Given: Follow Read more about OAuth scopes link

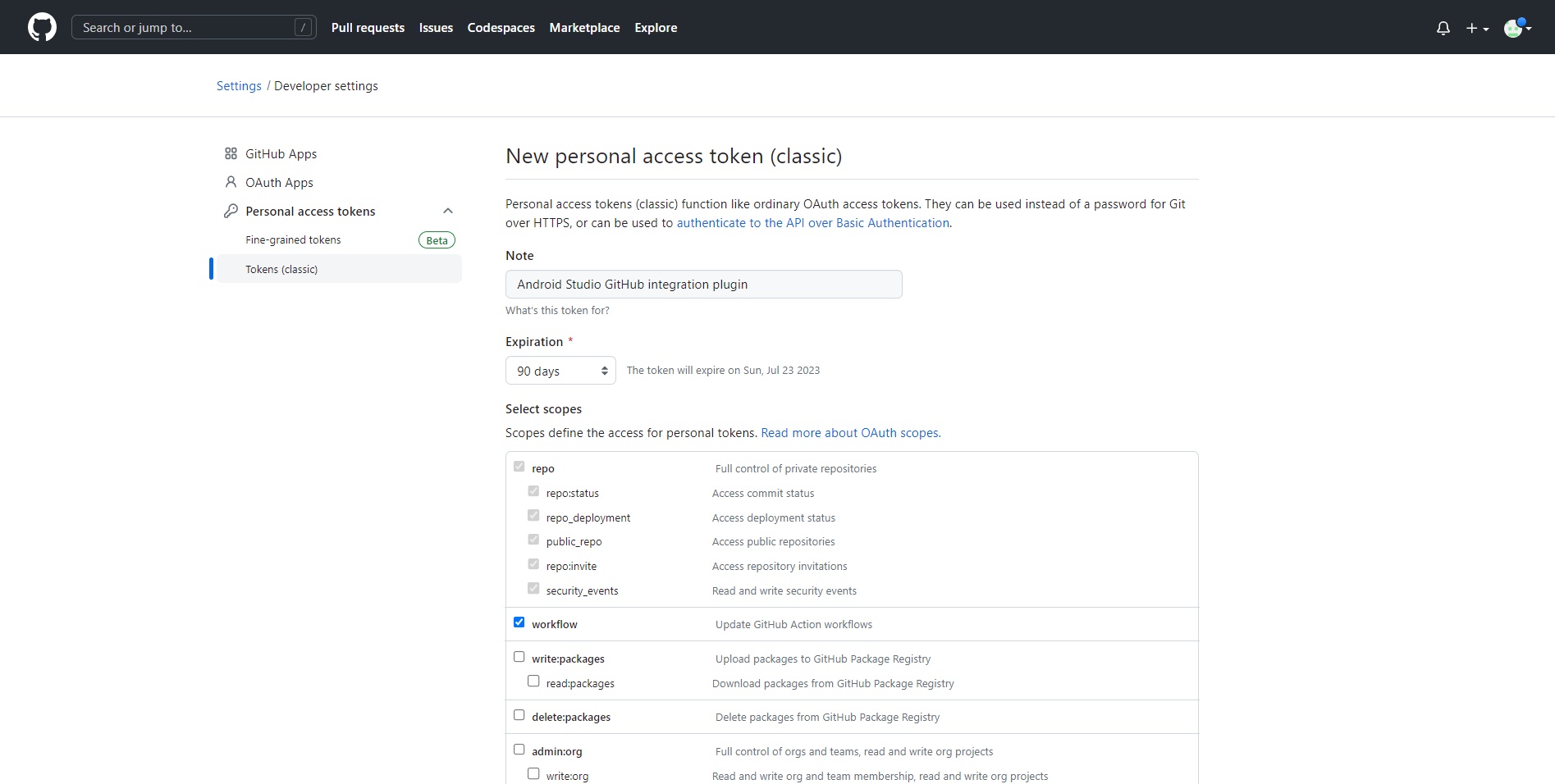Looking at the screenshot, I should tap(850, 433).
